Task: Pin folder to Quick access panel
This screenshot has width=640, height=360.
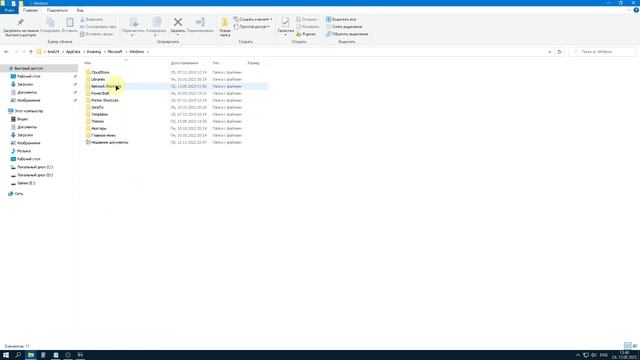Action: pos(20,27)
